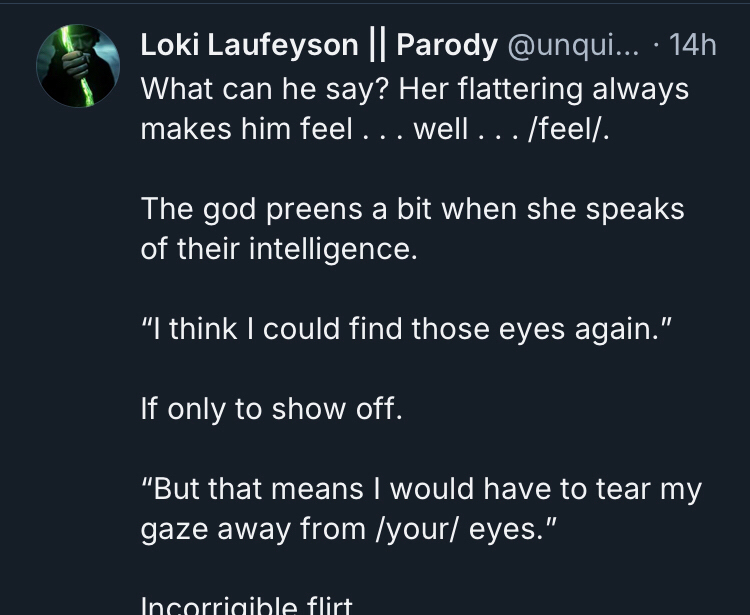Viewport: 750px width, 615px height.
Task: Click the line "The god preens a bit"
Action: [x=412, y=209]
